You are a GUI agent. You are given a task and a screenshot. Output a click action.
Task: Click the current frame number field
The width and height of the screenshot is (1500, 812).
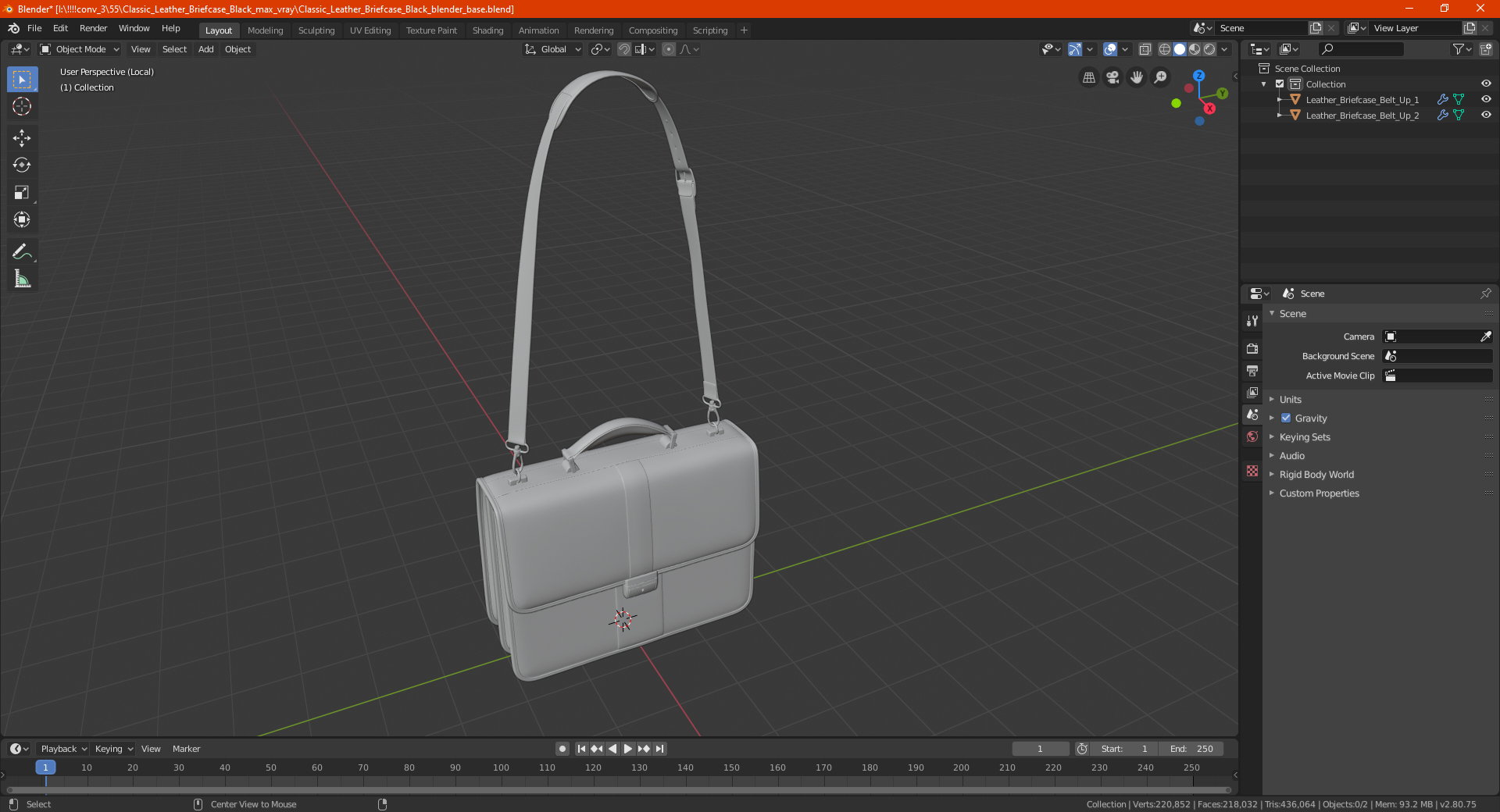(1040, 749)
